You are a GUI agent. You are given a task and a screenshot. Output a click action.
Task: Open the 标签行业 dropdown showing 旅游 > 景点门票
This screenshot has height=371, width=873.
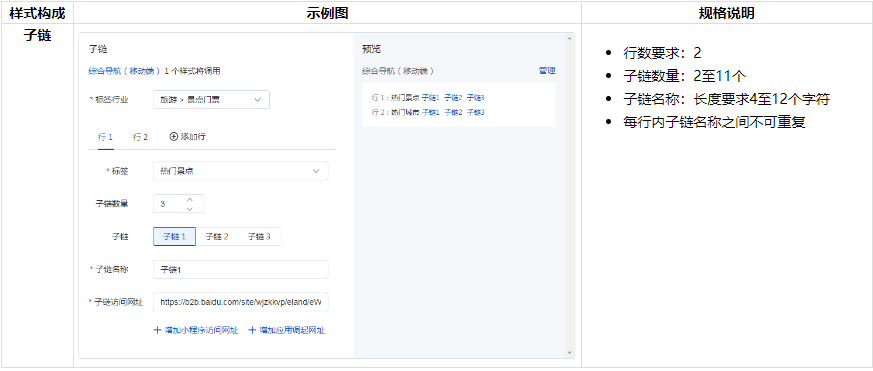(211, 99)
